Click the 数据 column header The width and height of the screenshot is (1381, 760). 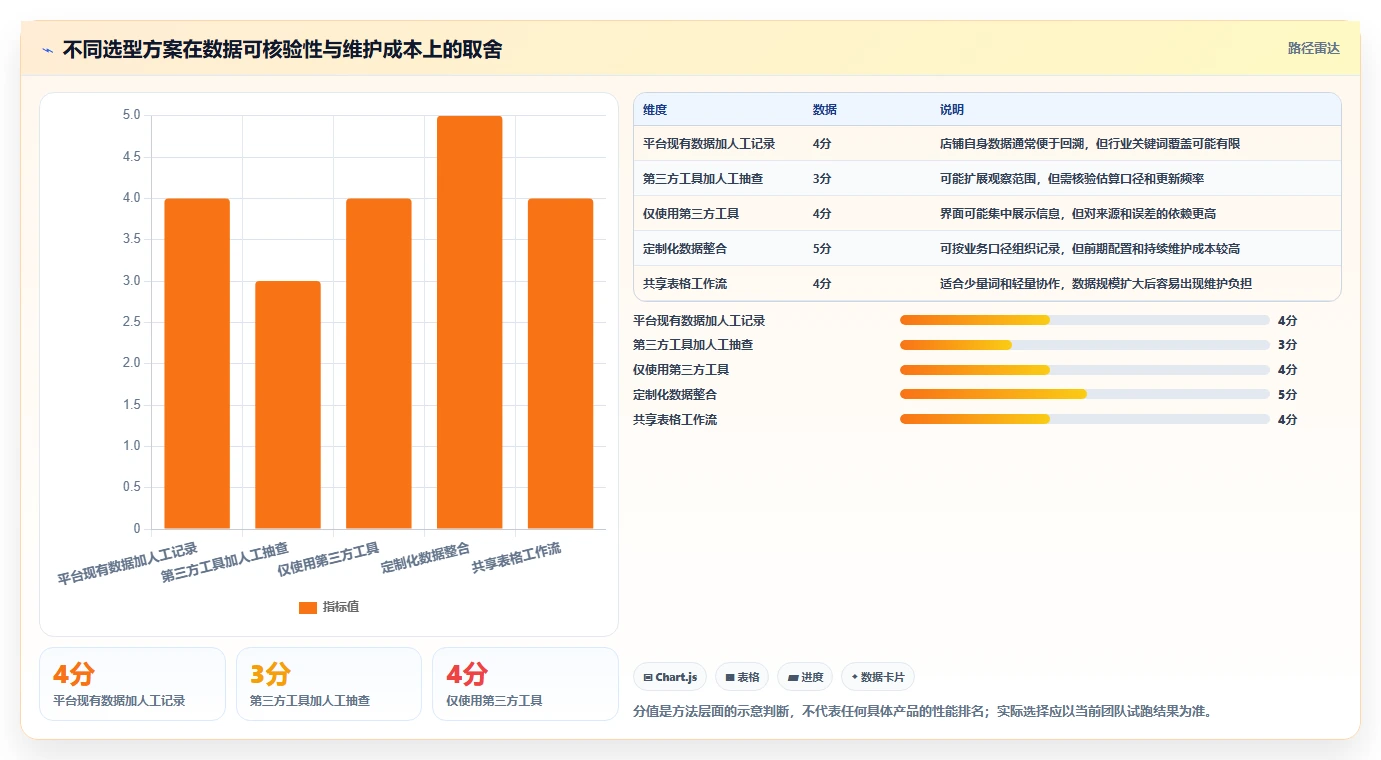[825, 110]
